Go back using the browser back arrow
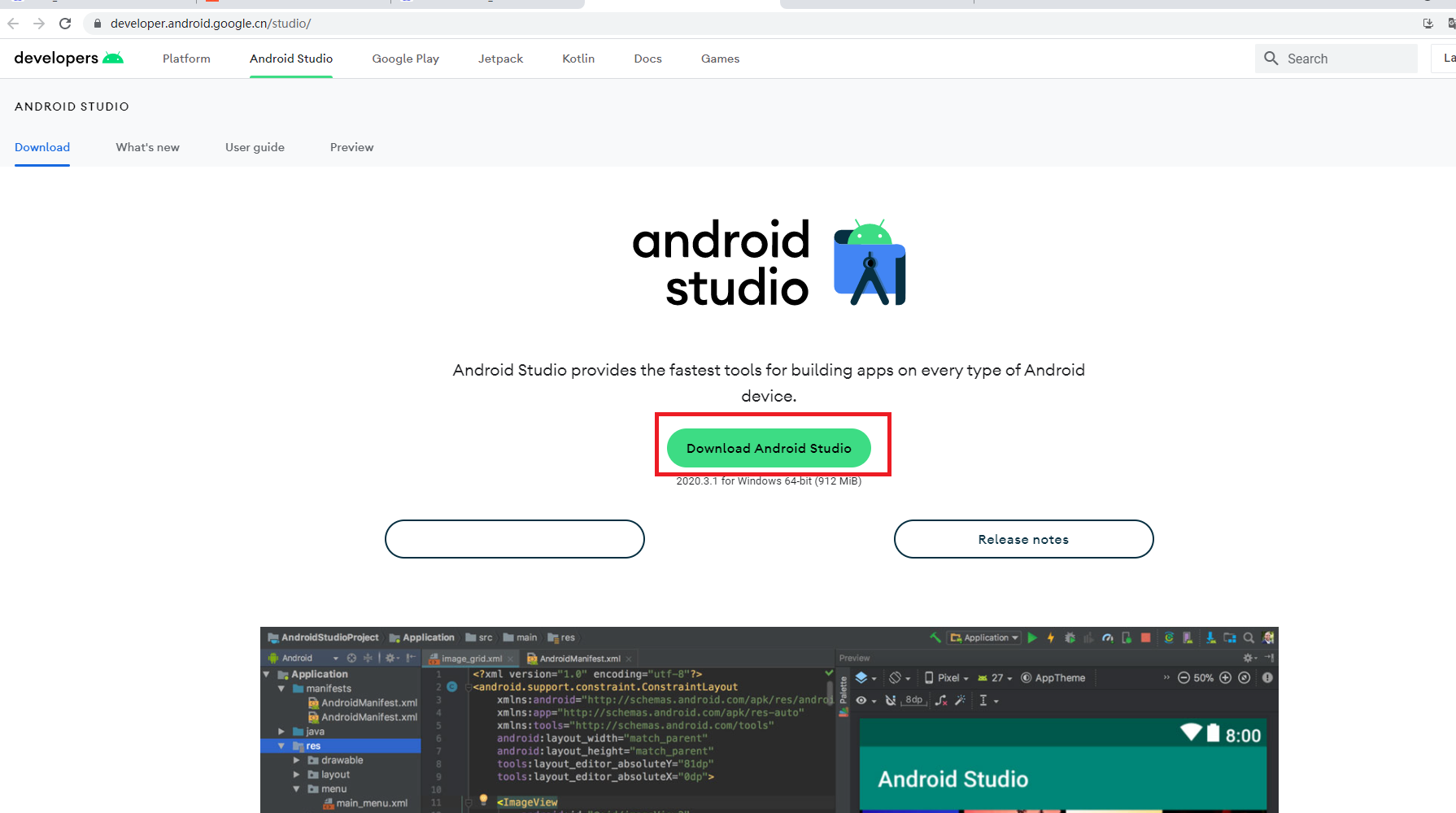 13,24
